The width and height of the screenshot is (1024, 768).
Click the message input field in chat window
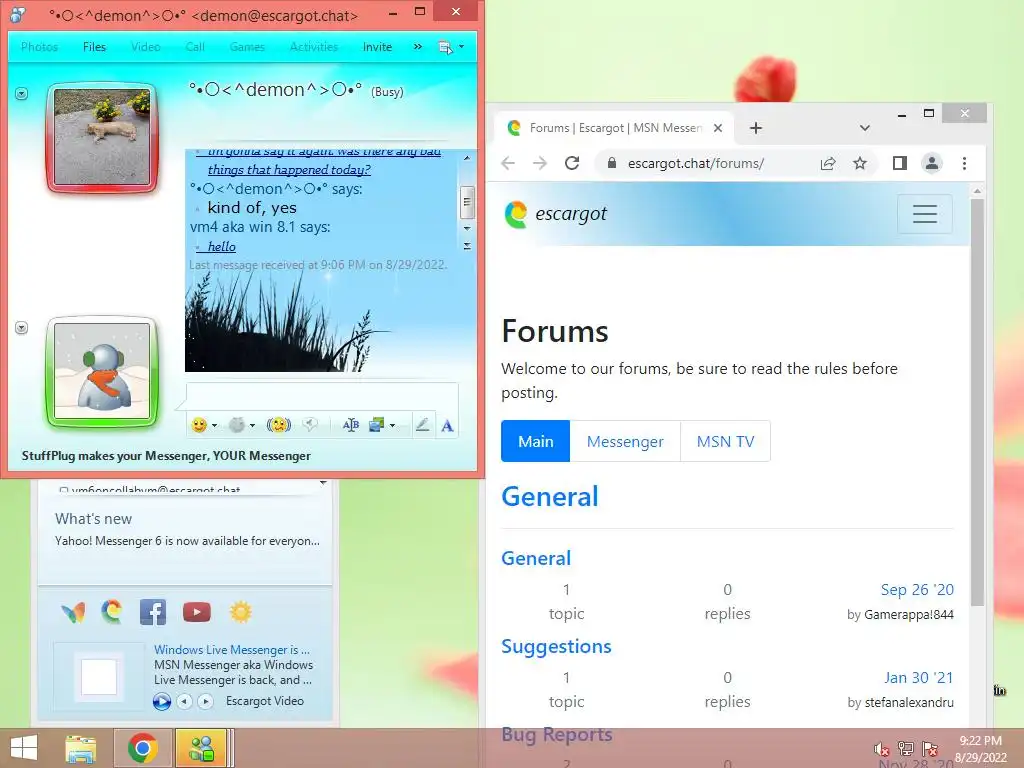322,396
